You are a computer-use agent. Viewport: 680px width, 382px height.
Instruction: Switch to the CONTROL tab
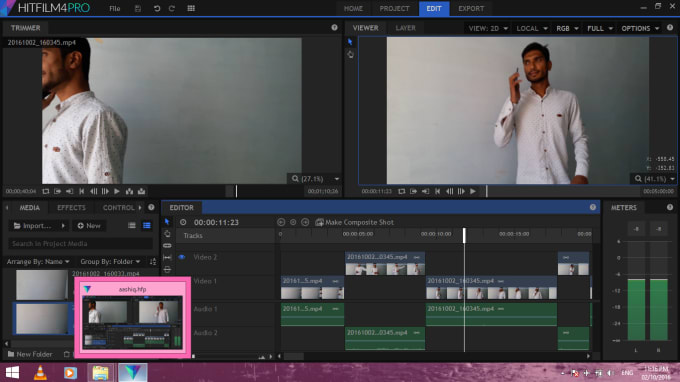(x=118, y=208)
